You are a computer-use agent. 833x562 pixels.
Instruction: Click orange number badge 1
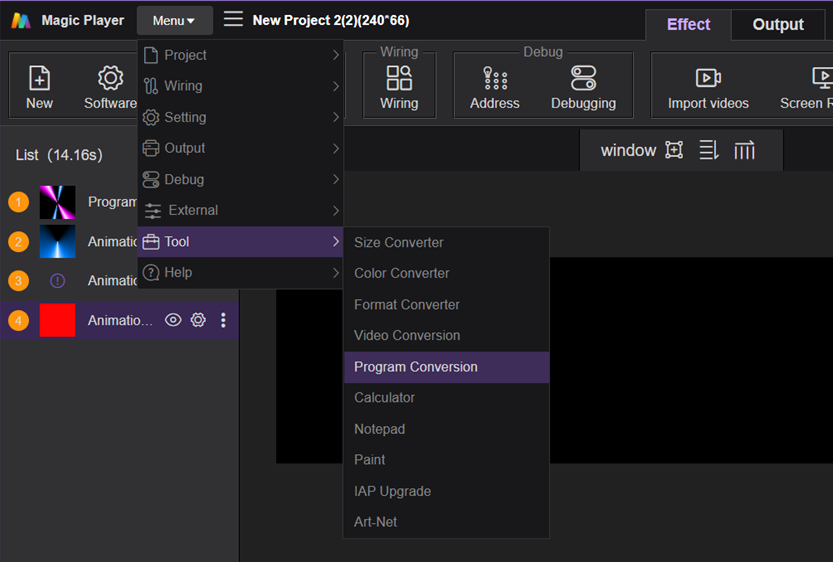pyautogui.click(x=19, y=202)
